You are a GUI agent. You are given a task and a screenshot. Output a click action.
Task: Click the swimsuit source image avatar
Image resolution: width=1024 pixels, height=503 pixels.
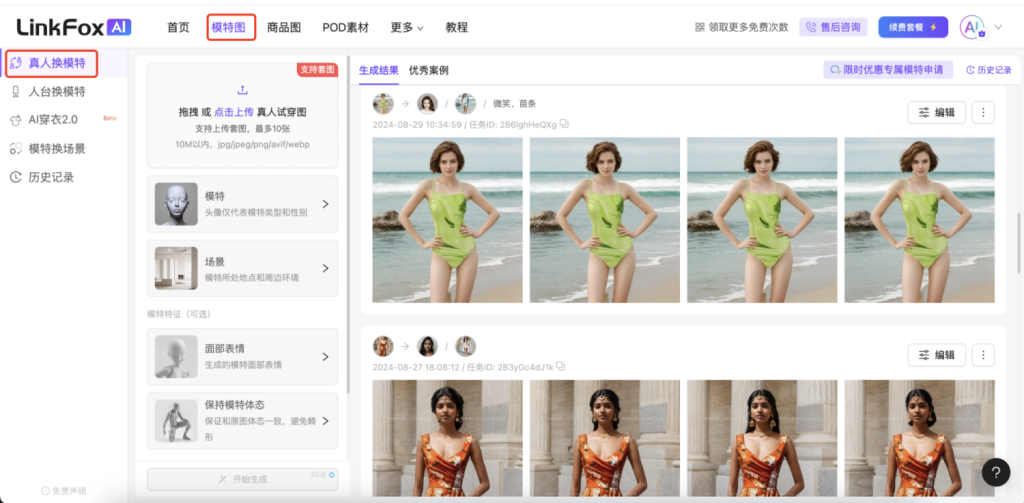383,103
